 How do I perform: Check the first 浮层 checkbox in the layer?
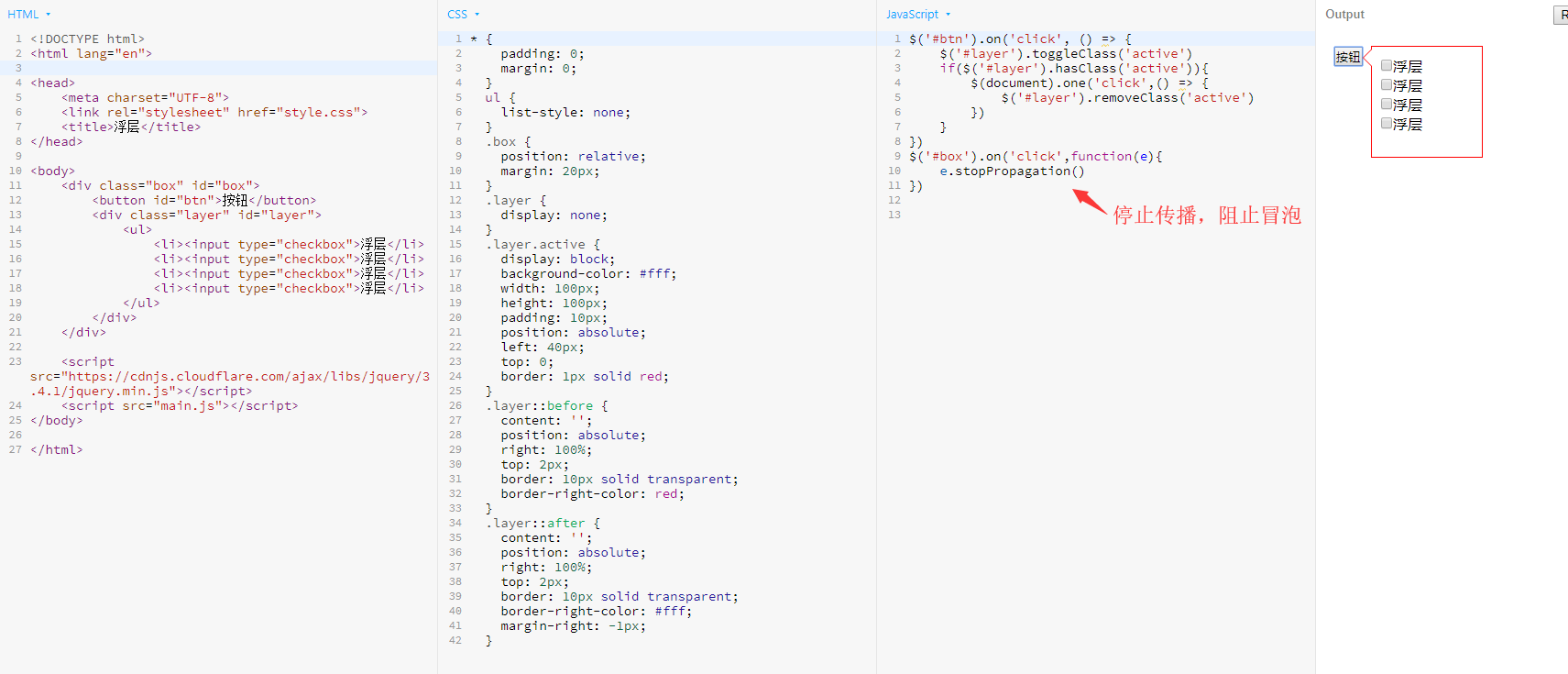pyautogui.click(x=1387, y=66)
